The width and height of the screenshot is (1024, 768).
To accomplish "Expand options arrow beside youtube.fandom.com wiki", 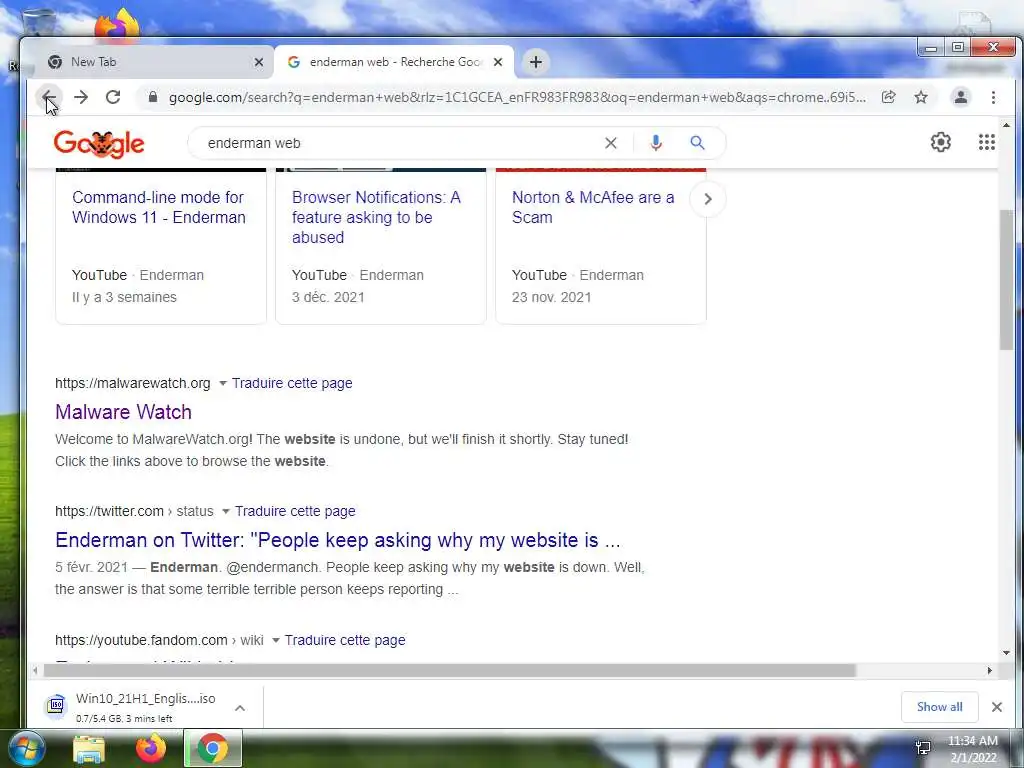I will point(276,641).
